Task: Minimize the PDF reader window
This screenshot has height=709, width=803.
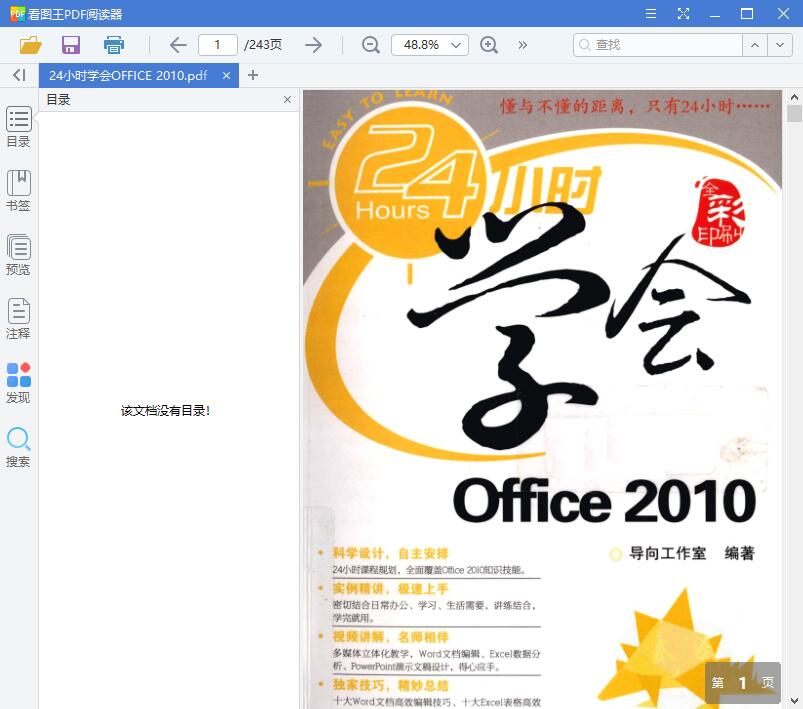Action: click(x=715, y=14)
